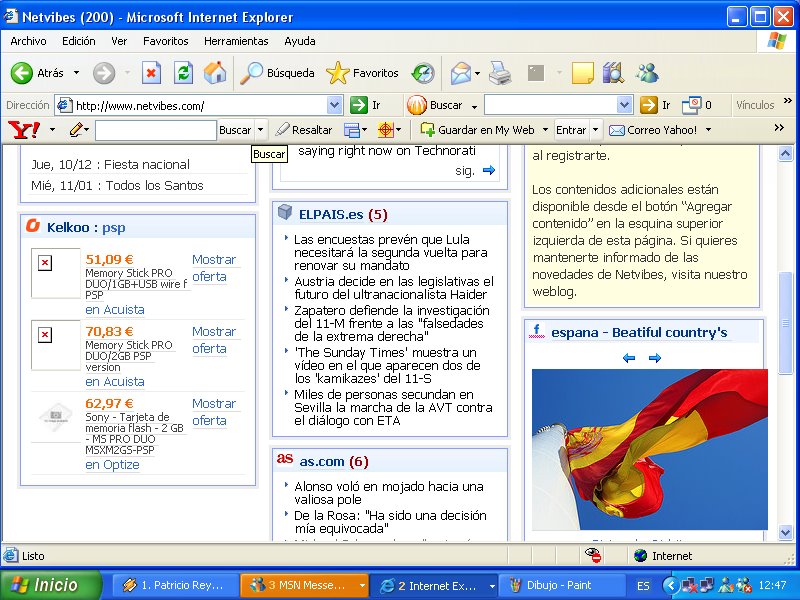Open the Favoritos menu
Screen dimensions: 800x600
(165, 41)
